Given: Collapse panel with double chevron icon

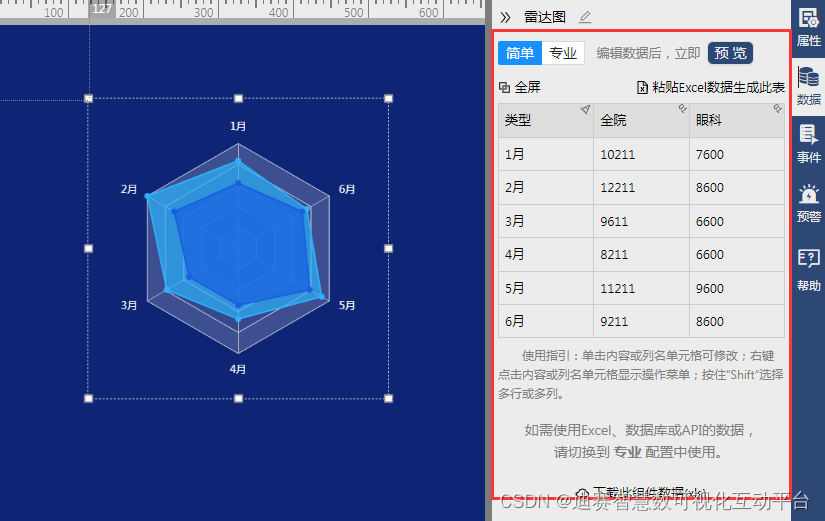Looking at the screenshot, I should click(505, 17).
